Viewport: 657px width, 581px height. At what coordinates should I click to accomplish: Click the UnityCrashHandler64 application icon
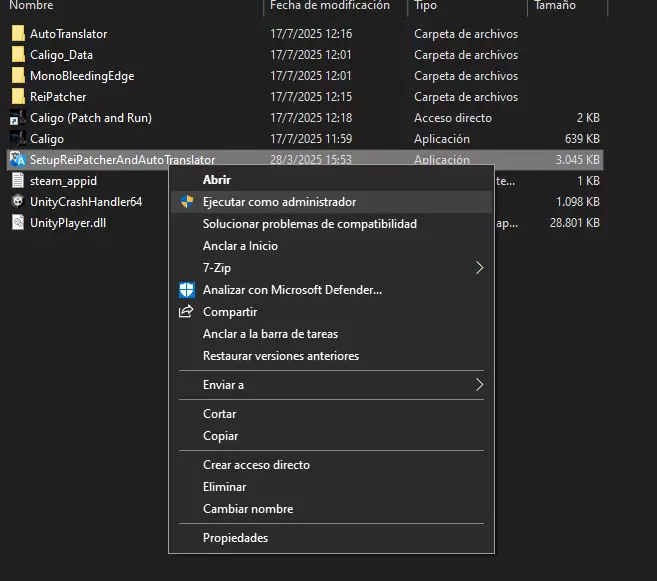tap(17, 202)
